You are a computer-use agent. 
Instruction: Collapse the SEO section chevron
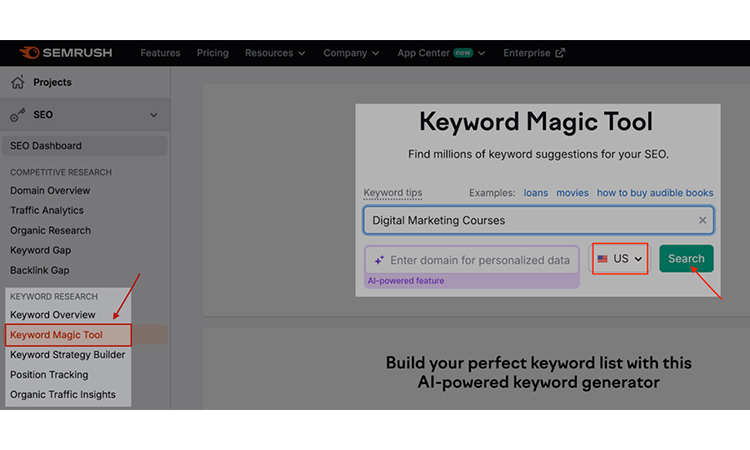click(x=154, y=115)
